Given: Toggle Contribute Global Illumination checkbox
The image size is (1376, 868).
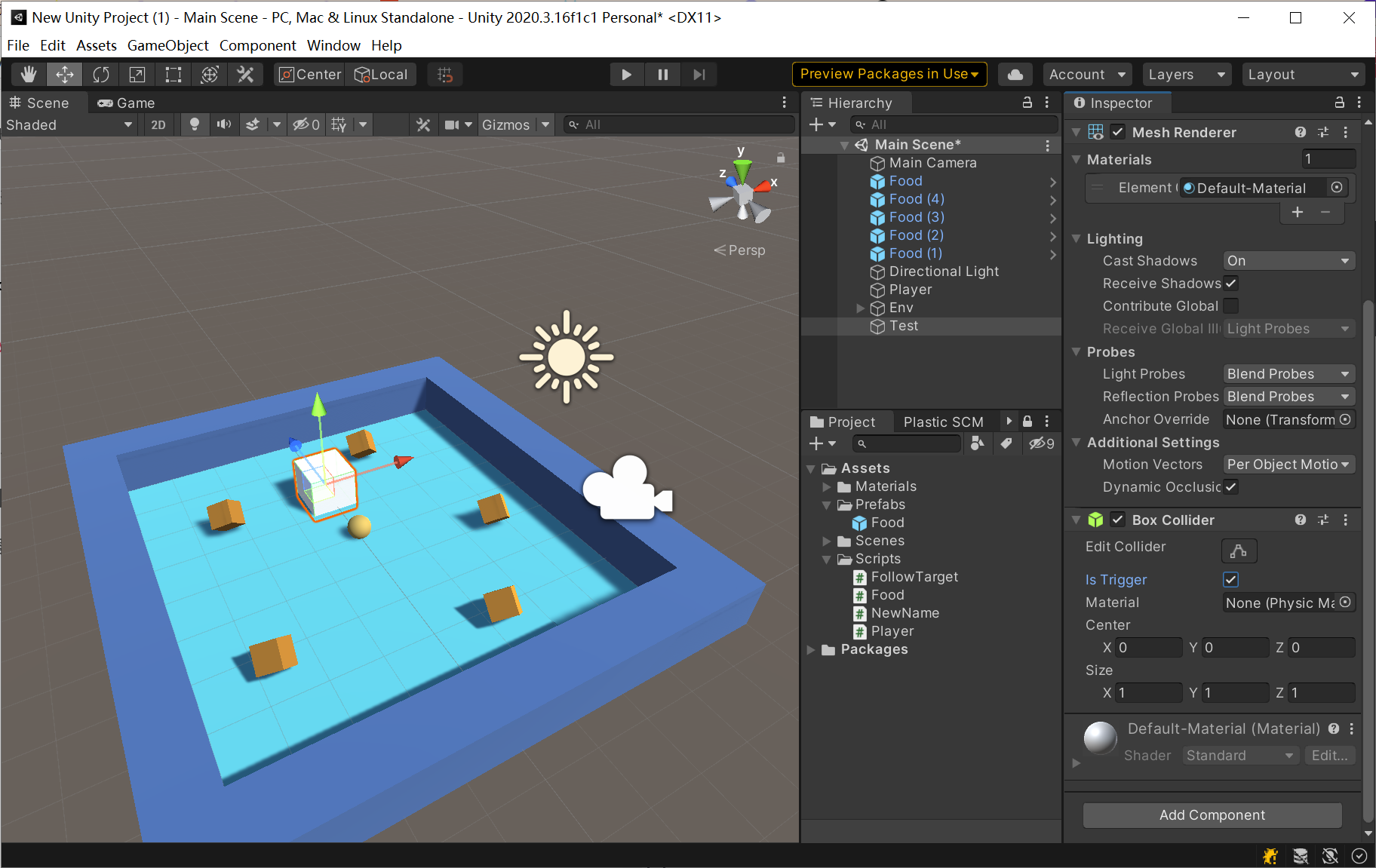Looking at the screenshot, I should (x=1231, y=306).
